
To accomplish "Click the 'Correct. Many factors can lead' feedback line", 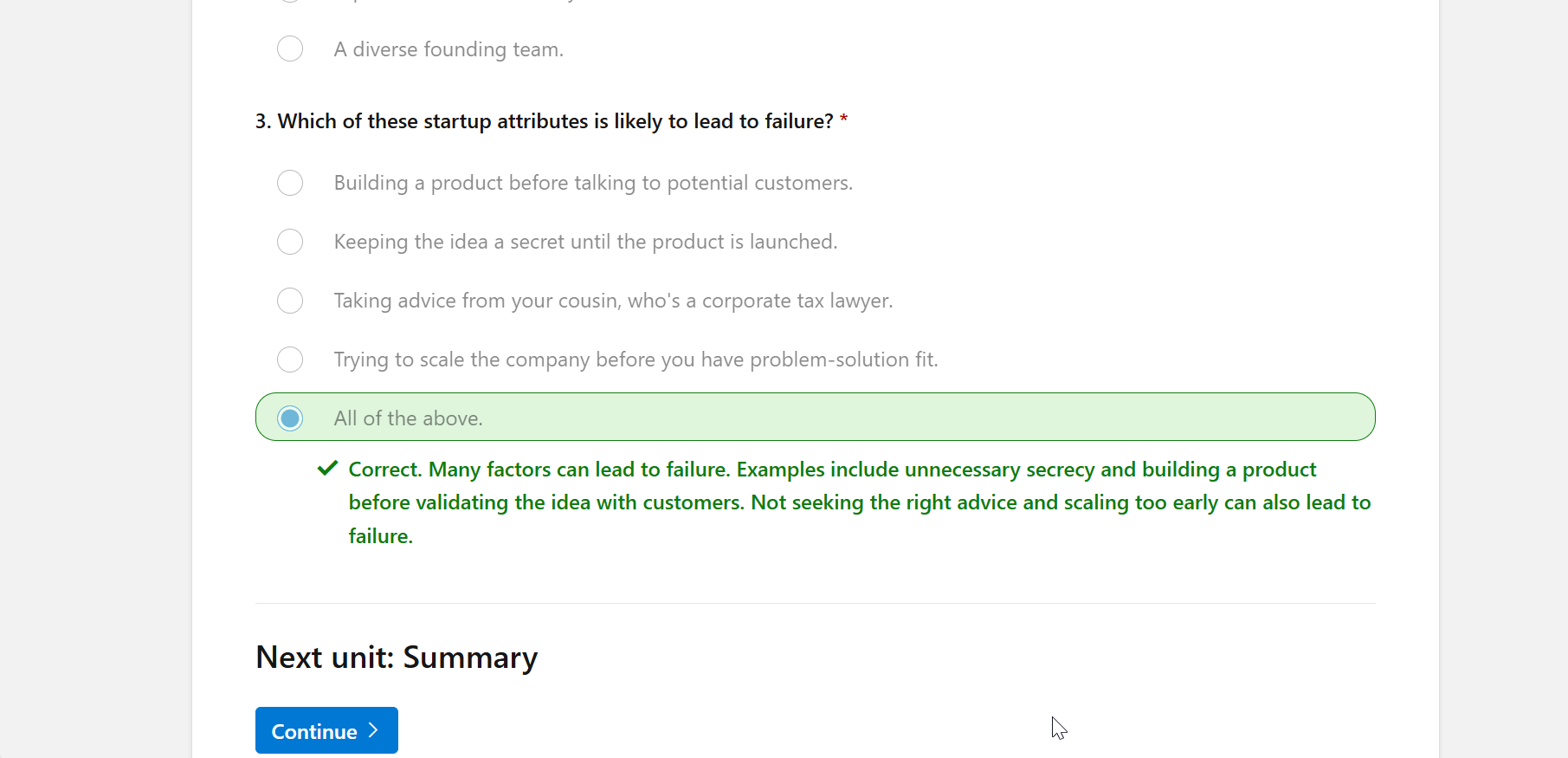I will pyautogui.click(x=832, y=470).
